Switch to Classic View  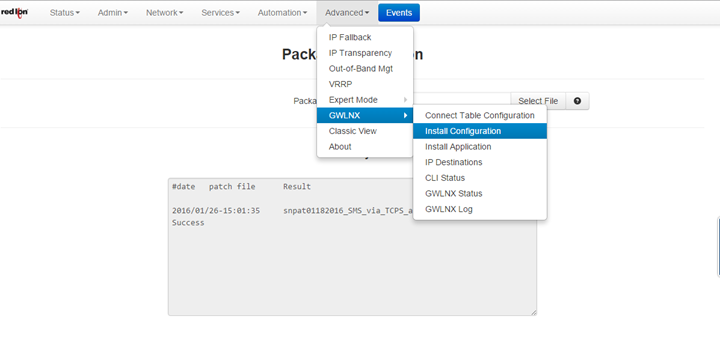click(x=365, y=131)
